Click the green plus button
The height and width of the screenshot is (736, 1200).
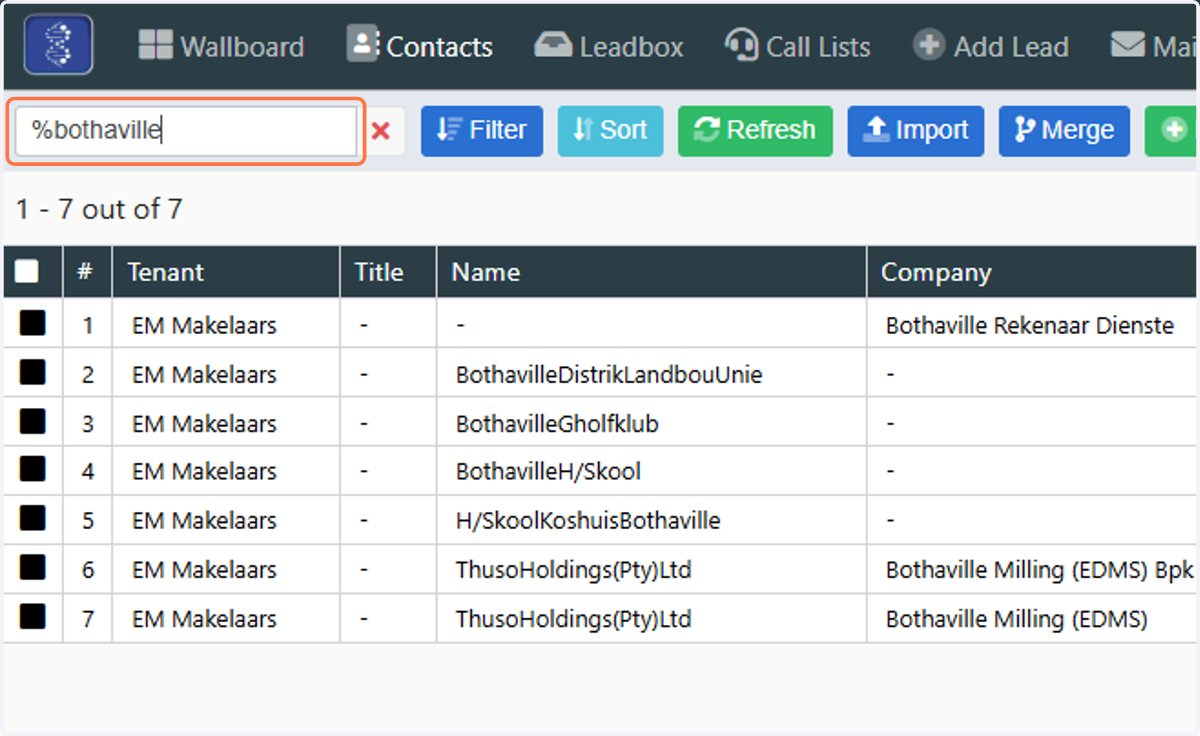(1171, 131)
